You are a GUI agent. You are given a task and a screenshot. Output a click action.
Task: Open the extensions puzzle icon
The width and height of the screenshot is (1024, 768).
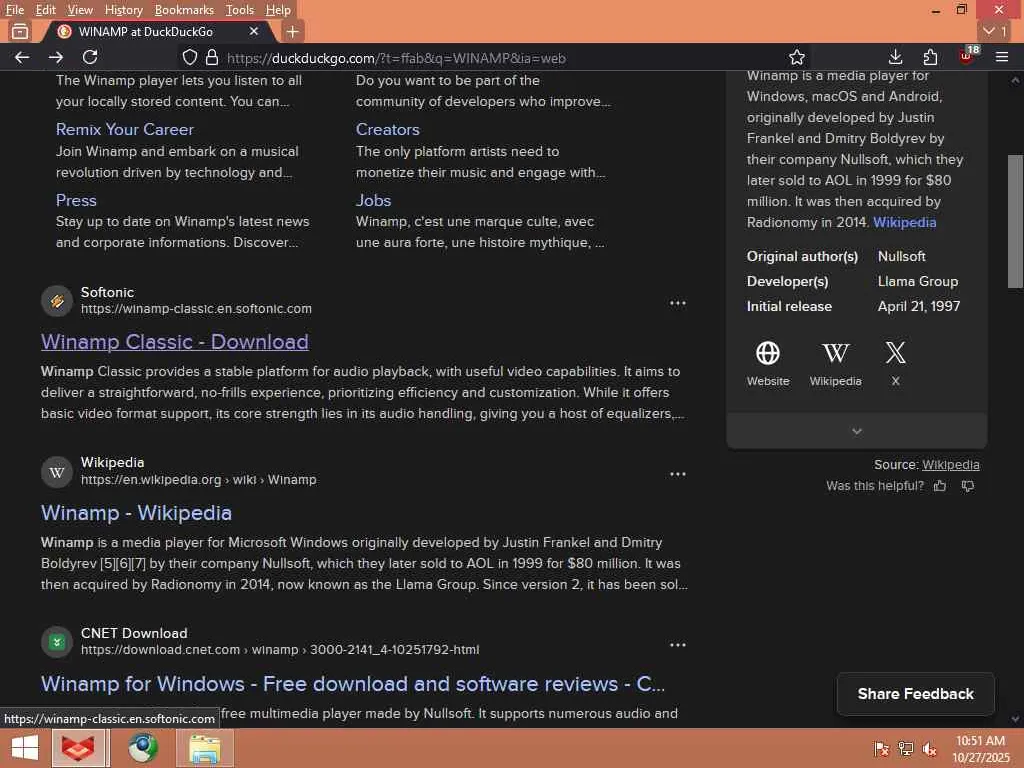[x=930, y=57]
